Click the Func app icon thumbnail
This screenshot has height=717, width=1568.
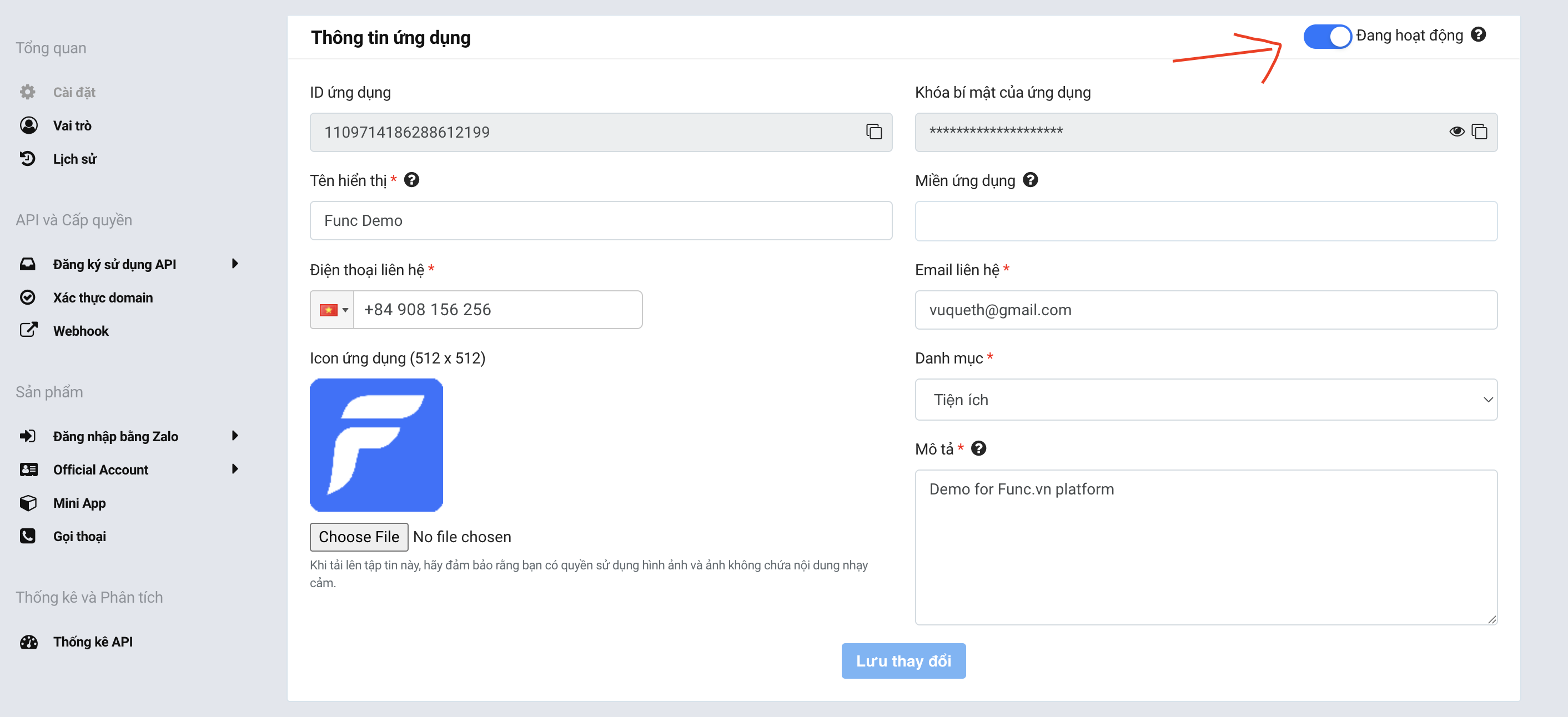(376, 445)
